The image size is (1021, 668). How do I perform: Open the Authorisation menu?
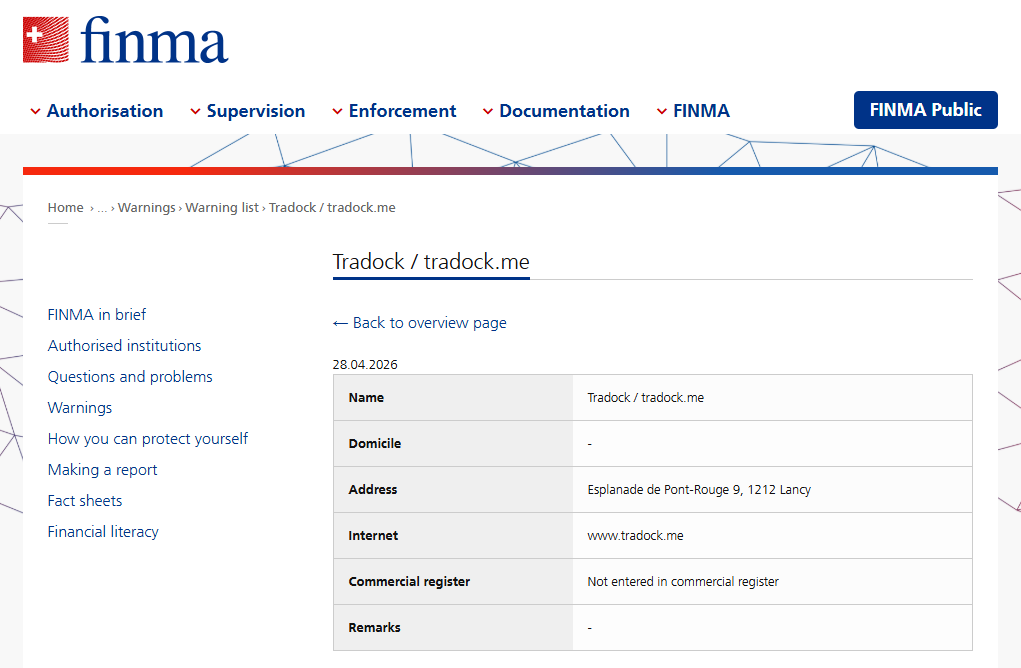click(105, 111)
